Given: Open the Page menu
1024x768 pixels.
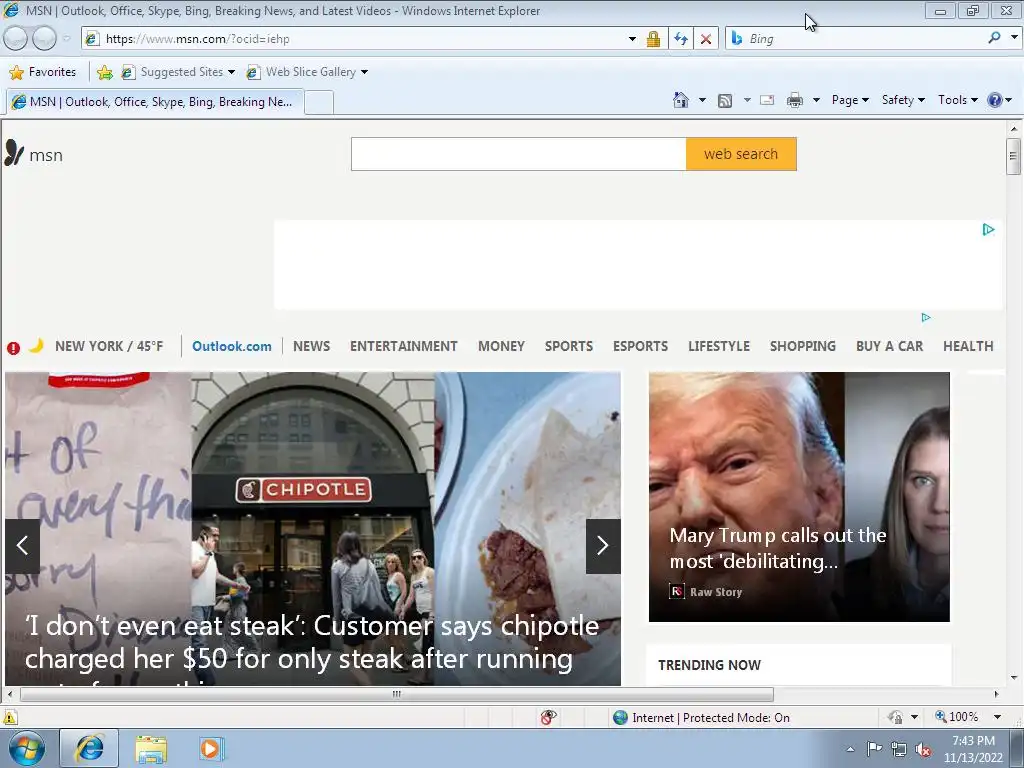Looking at the screenshot, I should pyautogui.click(x=850, y=100).
